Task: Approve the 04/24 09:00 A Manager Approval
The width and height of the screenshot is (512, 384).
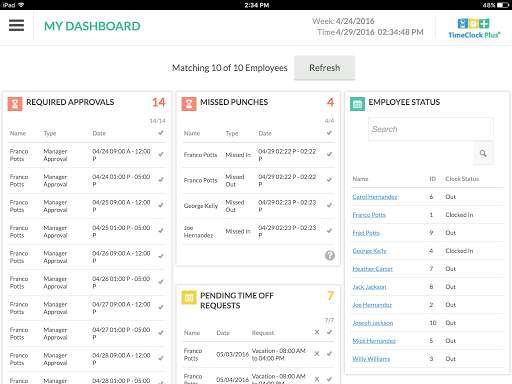Action: pos(161,154)
